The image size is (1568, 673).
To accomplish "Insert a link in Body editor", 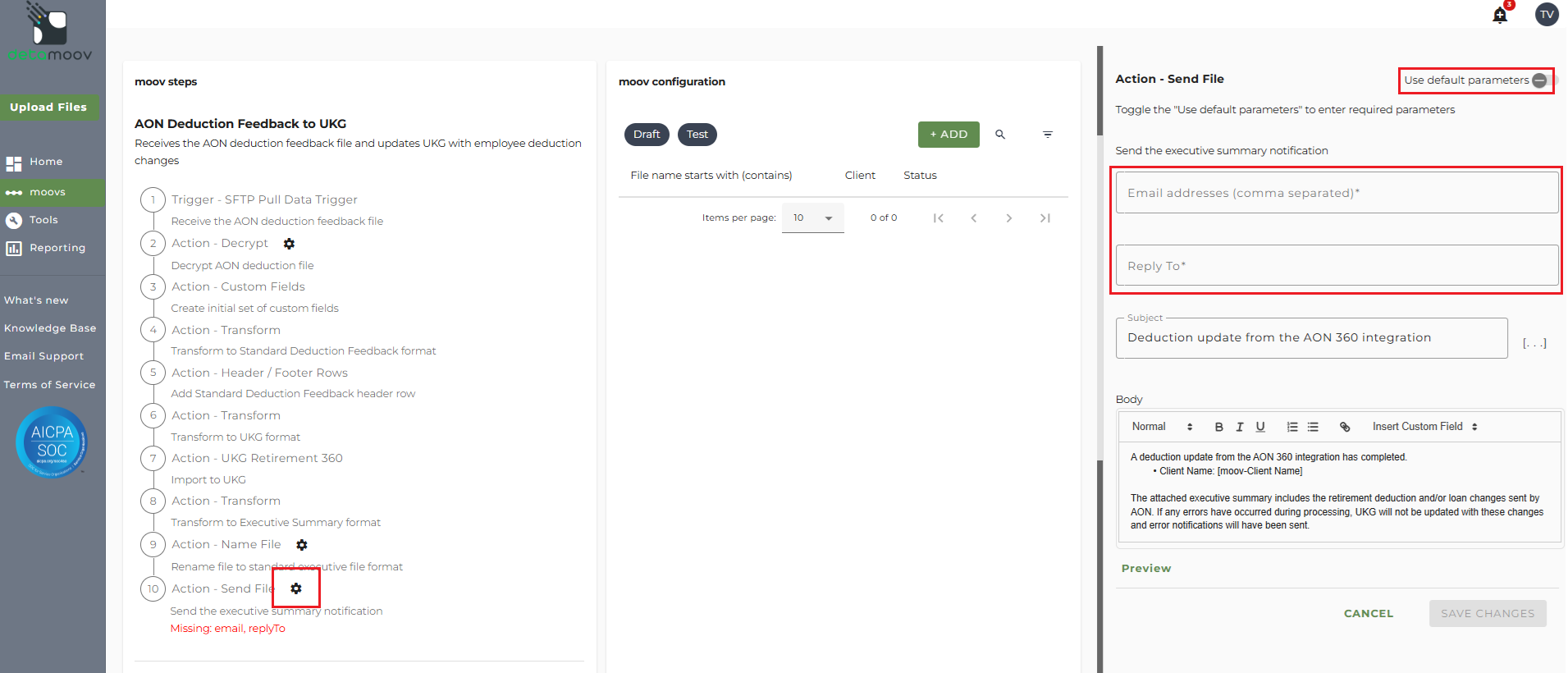I will [x=1345, y=427].
